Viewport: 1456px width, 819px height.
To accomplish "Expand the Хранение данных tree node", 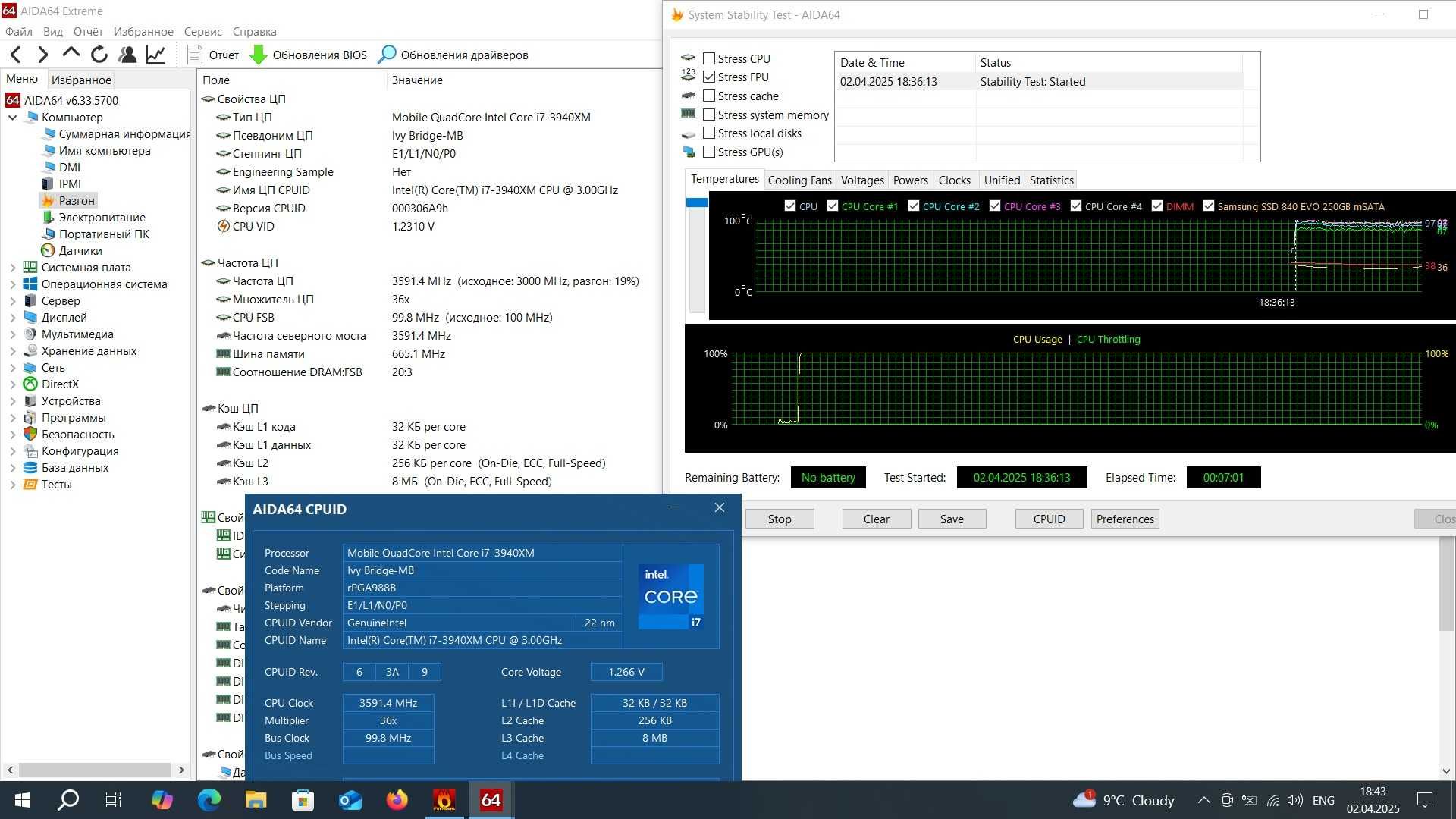I will [12, 350].
